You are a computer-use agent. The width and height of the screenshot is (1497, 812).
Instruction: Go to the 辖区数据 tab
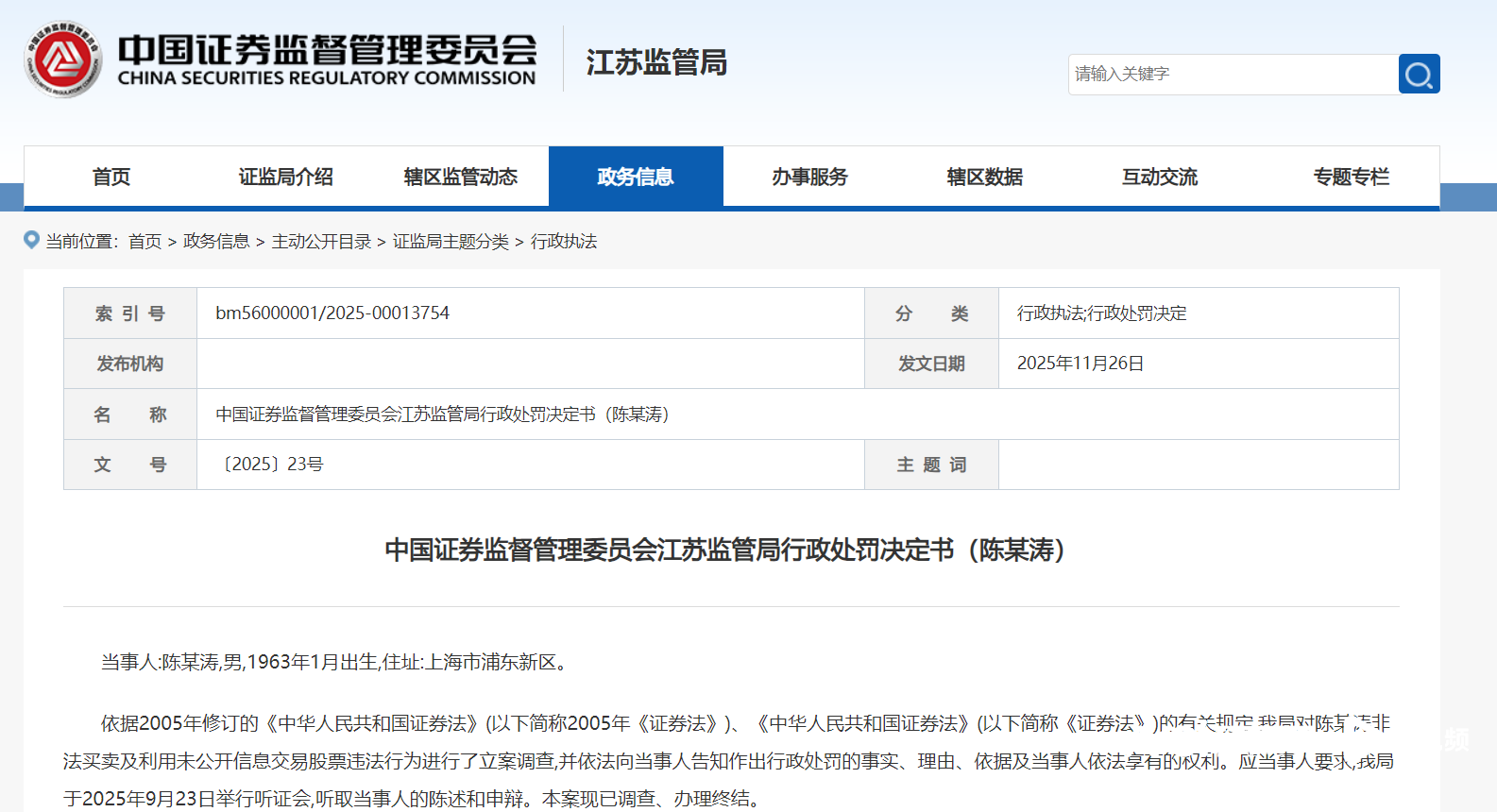pyautogui.click(x=984, y=177)
